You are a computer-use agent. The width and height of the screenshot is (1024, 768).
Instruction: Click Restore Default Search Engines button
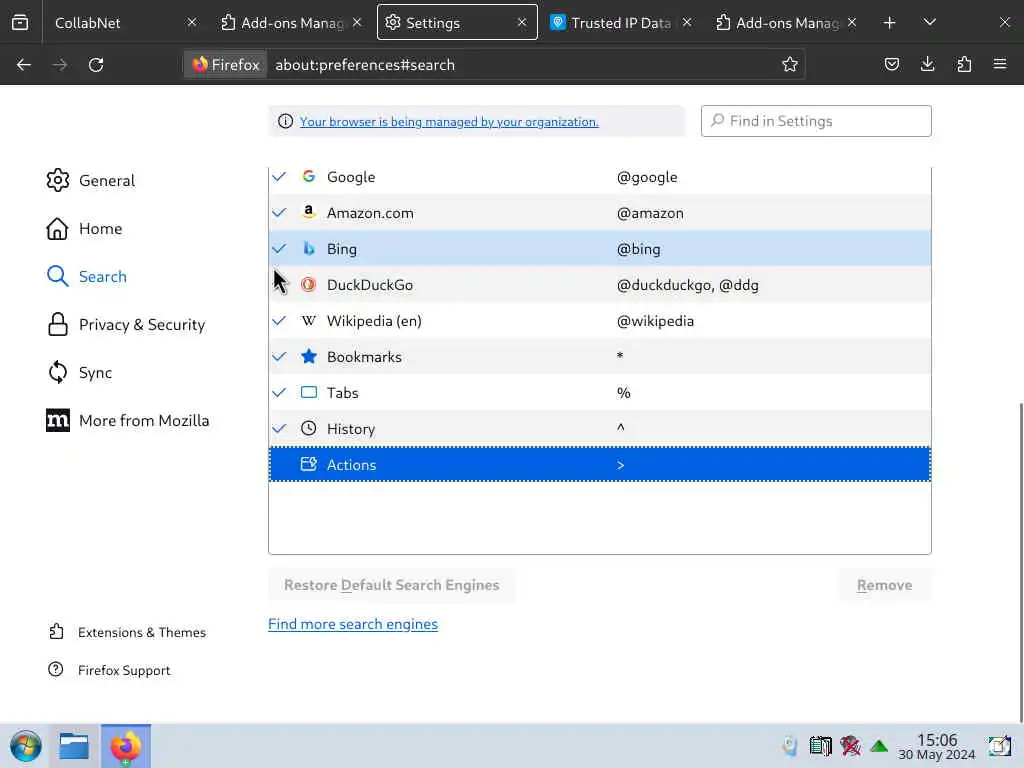click(392, 585)
